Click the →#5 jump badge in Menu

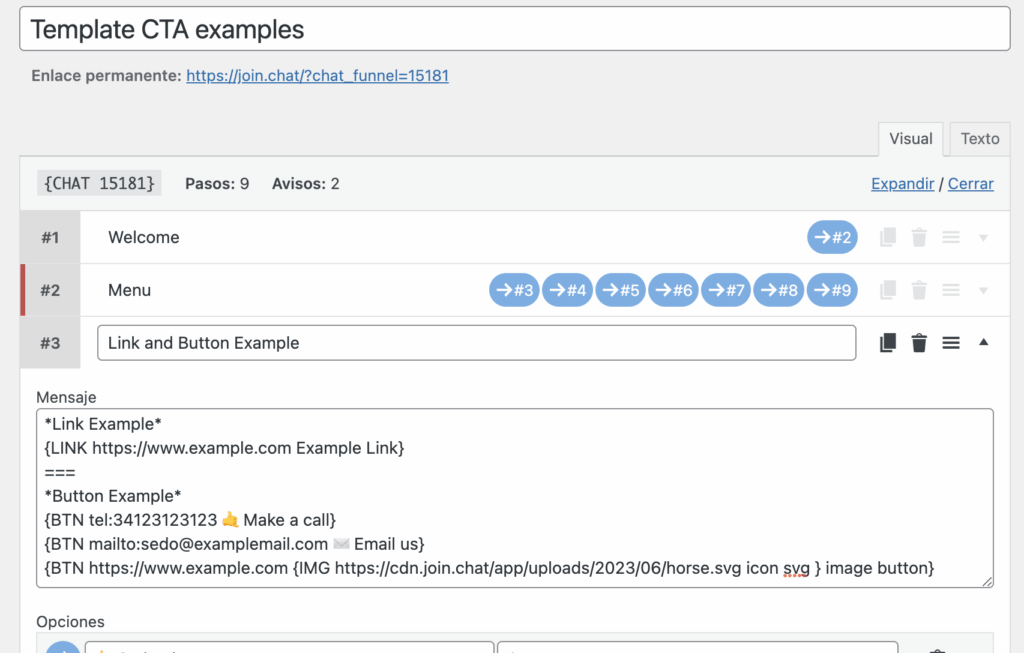(x=621, y=290)
